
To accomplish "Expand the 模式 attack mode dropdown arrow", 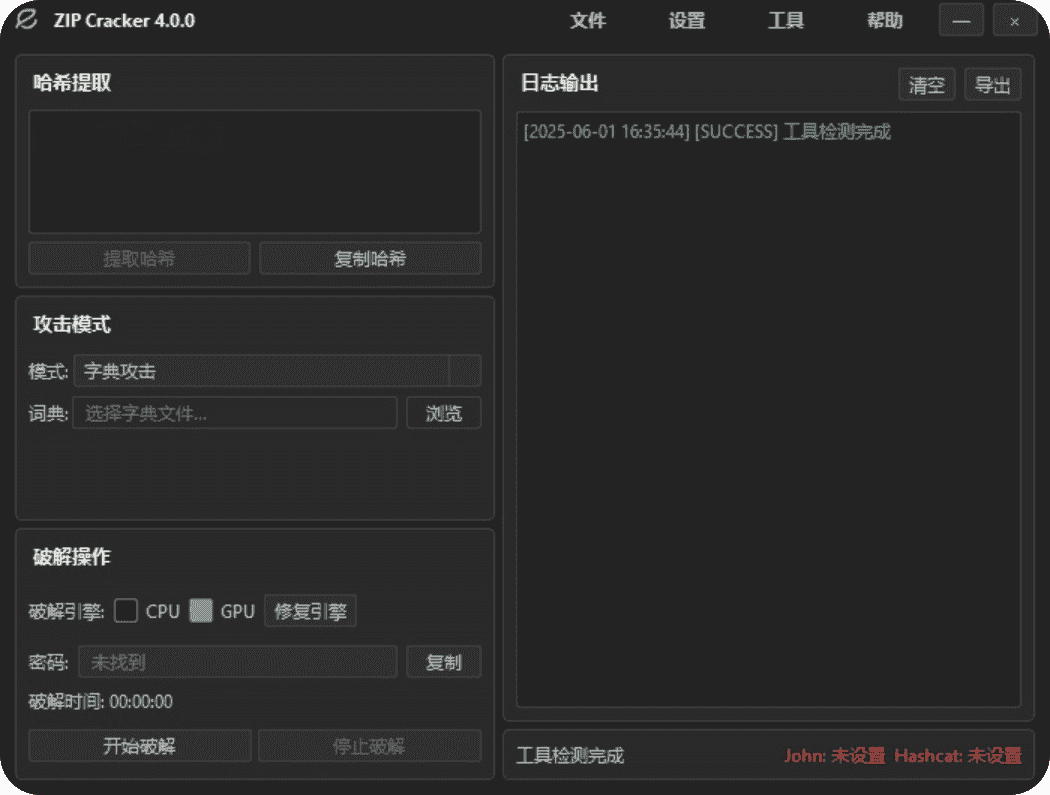I will (x=465, y=371).
